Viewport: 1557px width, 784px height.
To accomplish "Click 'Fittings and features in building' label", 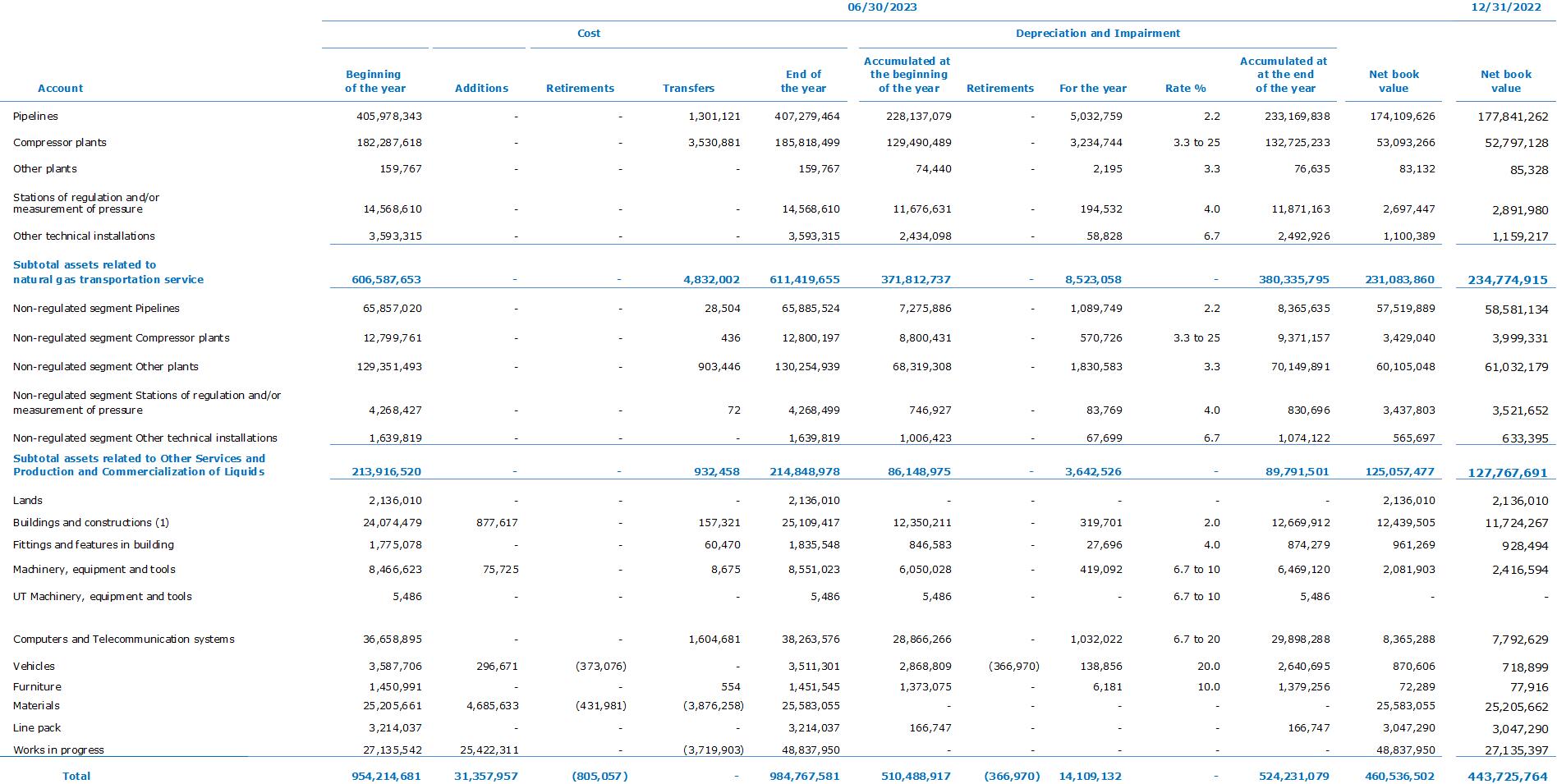I will point(94,545).
